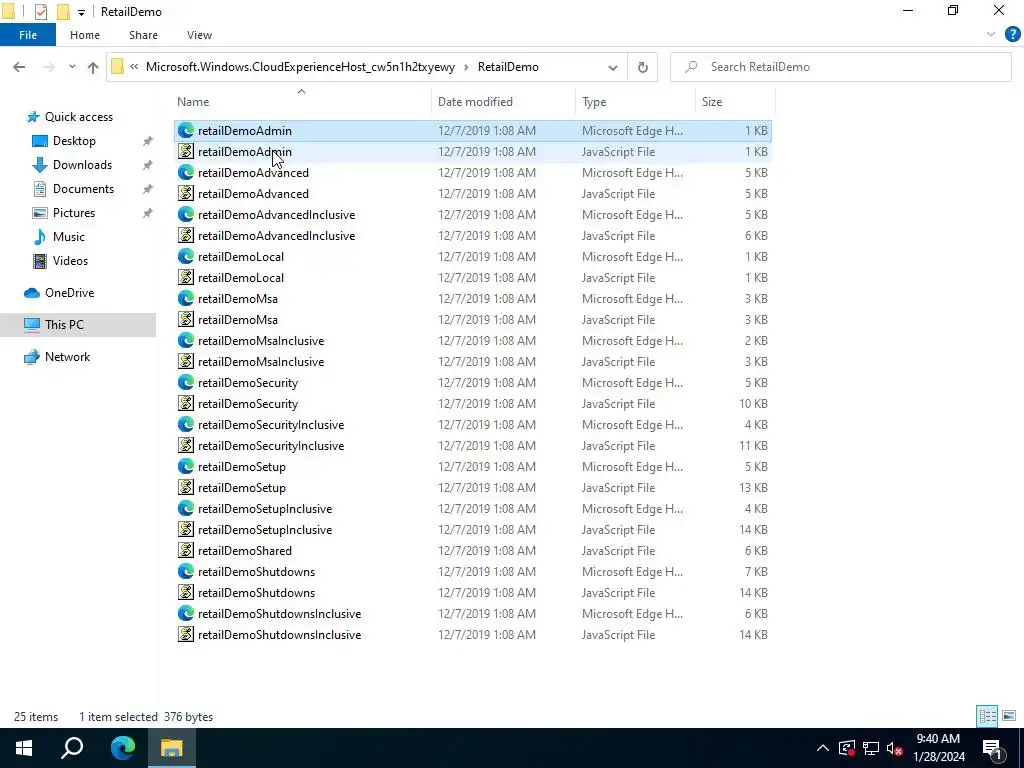Click the Up one level arrow
Viewport: 1024px width, 768px height.
(x=93, y=67)
